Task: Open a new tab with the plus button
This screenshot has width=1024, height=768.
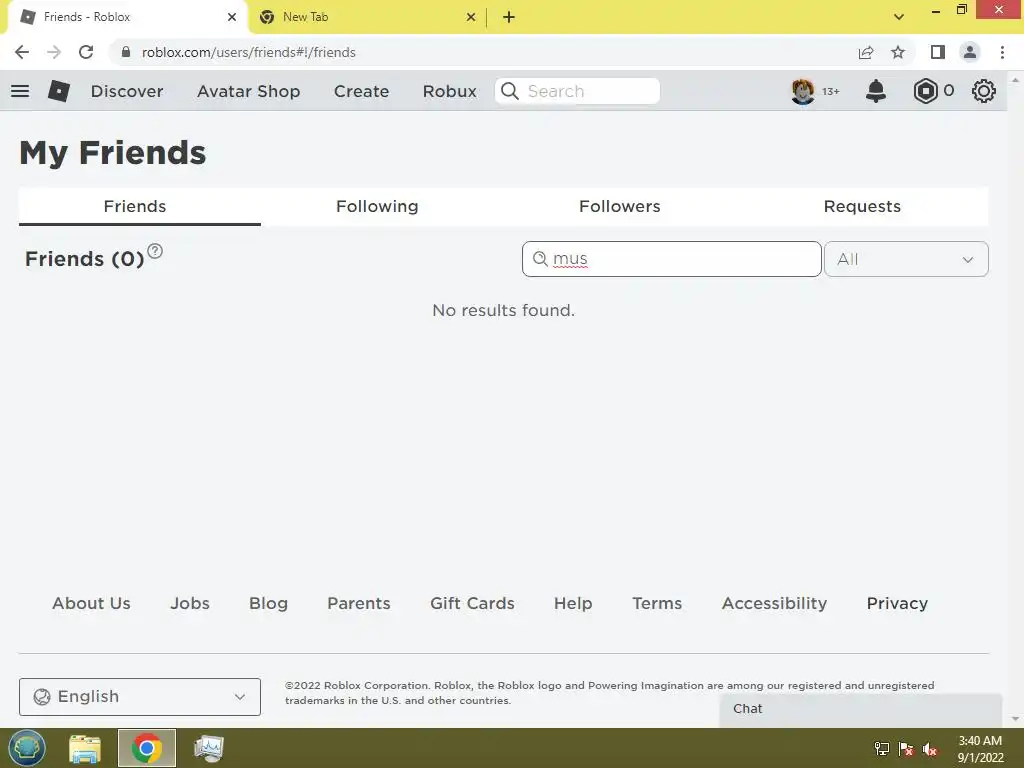Action: (509, 17)
